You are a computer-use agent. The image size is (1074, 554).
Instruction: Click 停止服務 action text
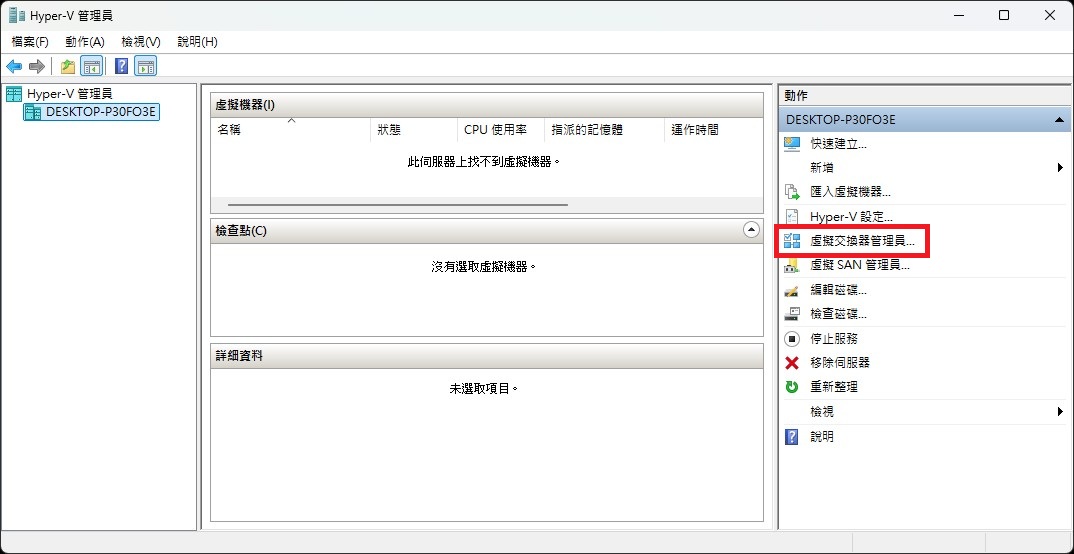(x=834, y=338)
